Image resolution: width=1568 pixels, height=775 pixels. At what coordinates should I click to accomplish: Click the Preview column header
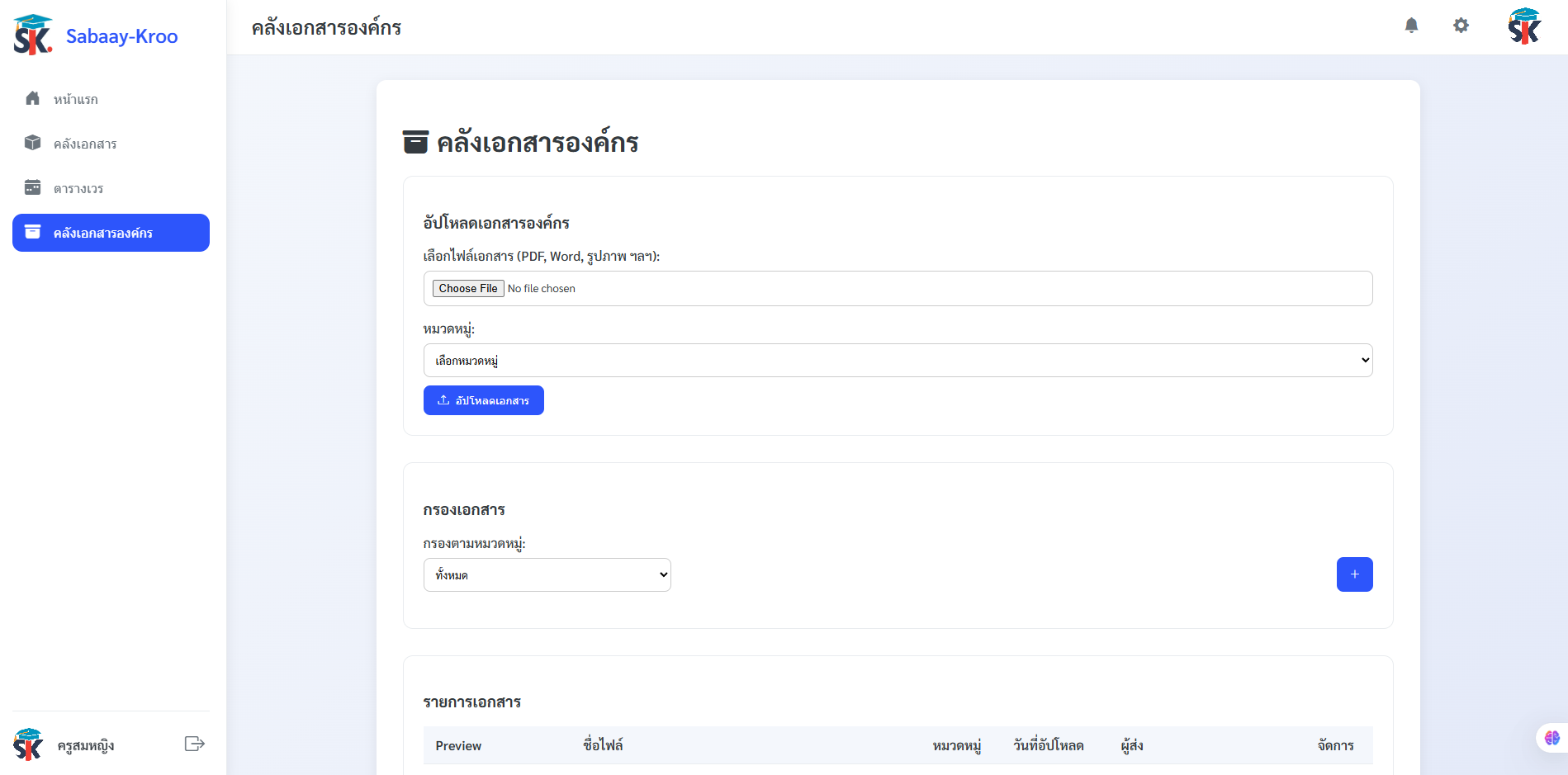click(x=458, y=745)
